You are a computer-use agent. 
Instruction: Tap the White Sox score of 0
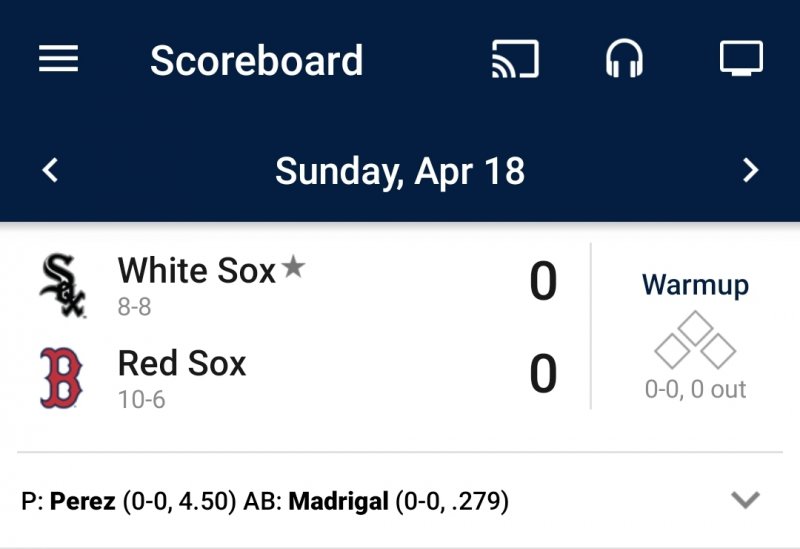click(x=543, y=282)
